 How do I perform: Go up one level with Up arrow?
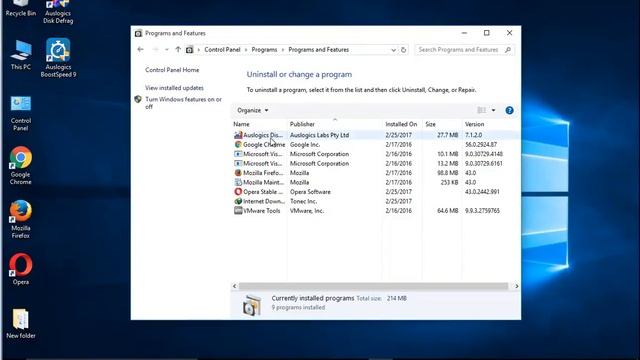(178, 49)
